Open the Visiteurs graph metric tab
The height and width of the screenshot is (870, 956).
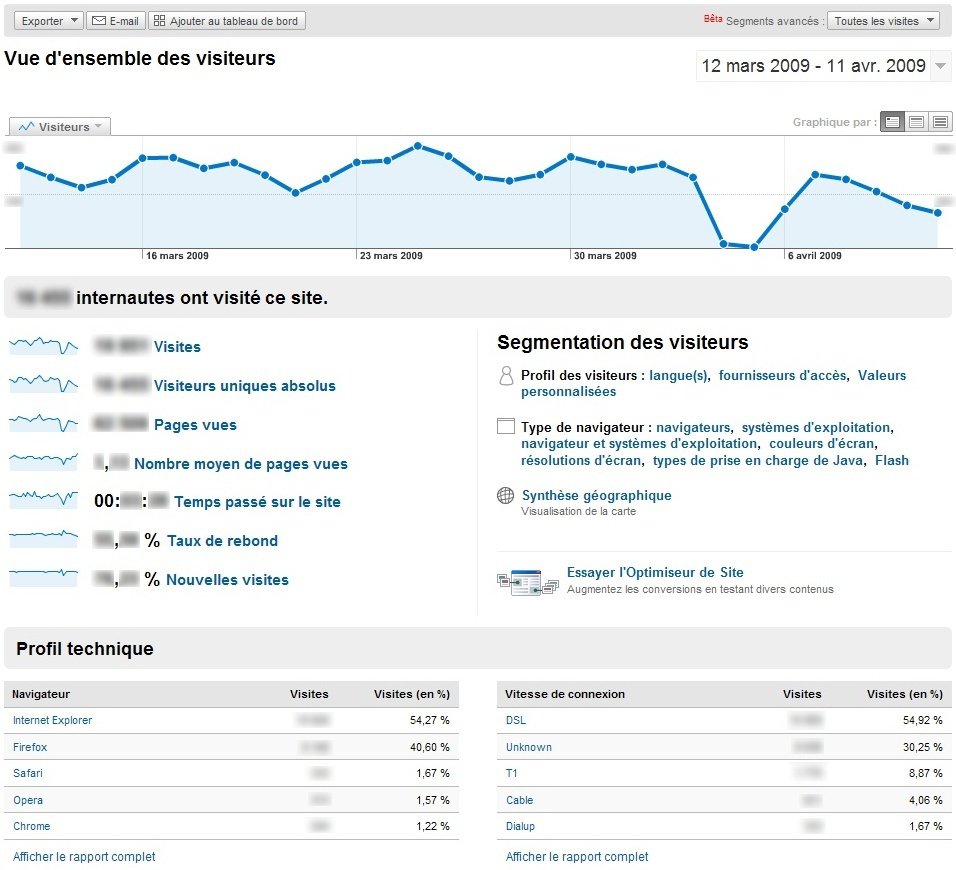pyautogui.click(x=60, y=127)
